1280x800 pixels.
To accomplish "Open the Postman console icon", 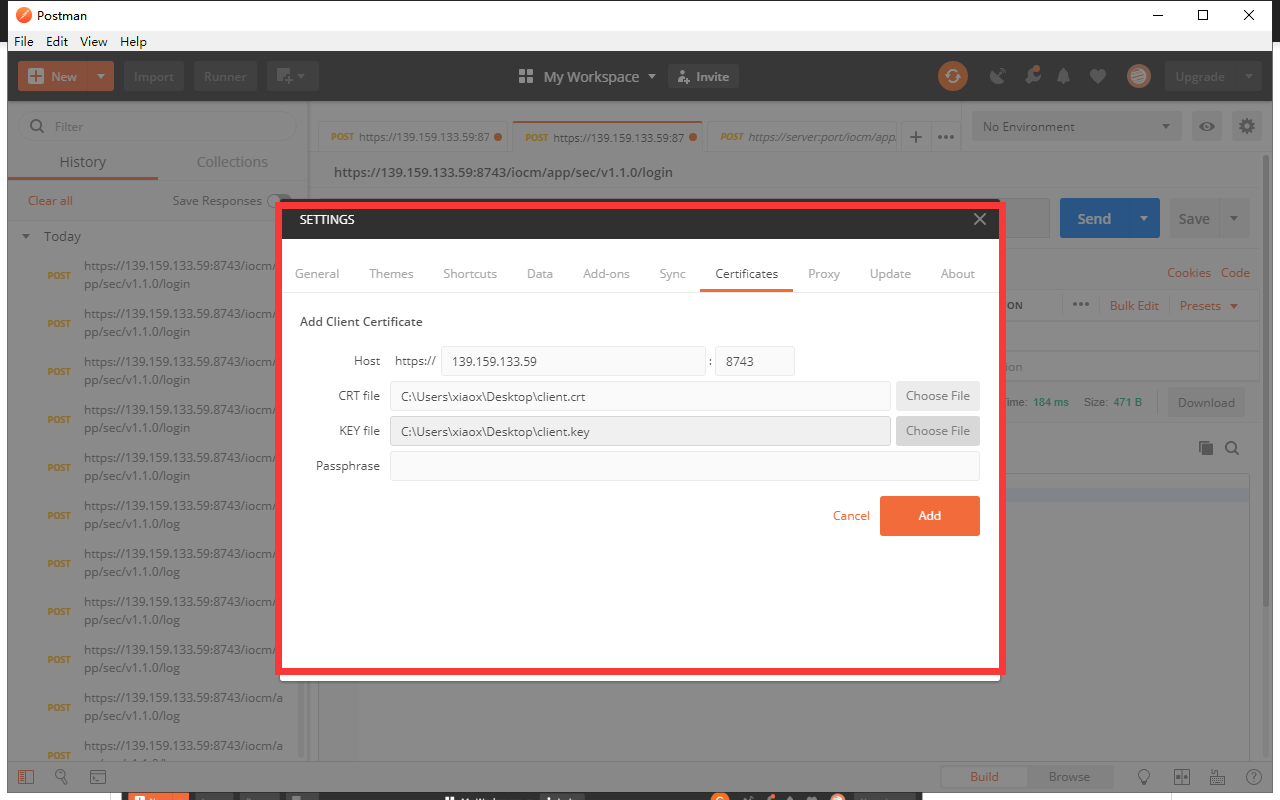I will tap(98, 777).
